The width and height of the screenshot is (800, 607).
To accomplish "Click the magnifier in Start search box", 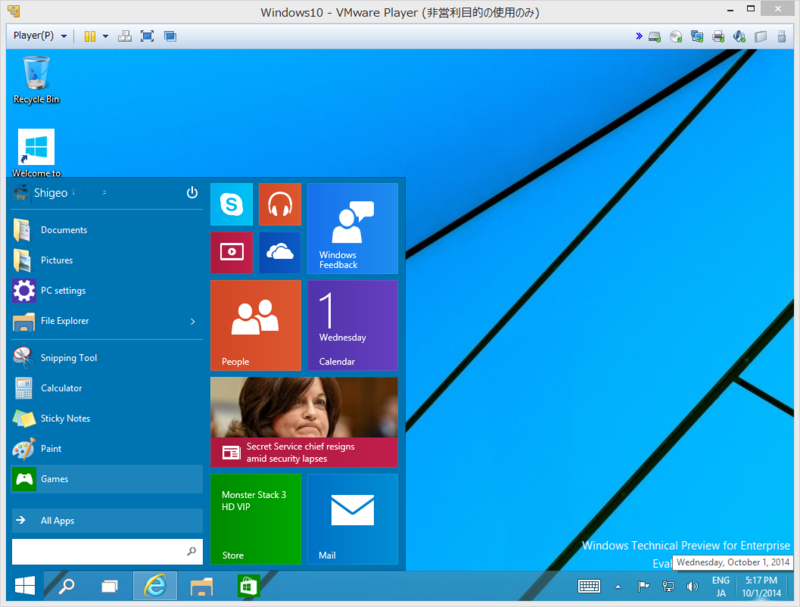I will click(x=192, y=551).
